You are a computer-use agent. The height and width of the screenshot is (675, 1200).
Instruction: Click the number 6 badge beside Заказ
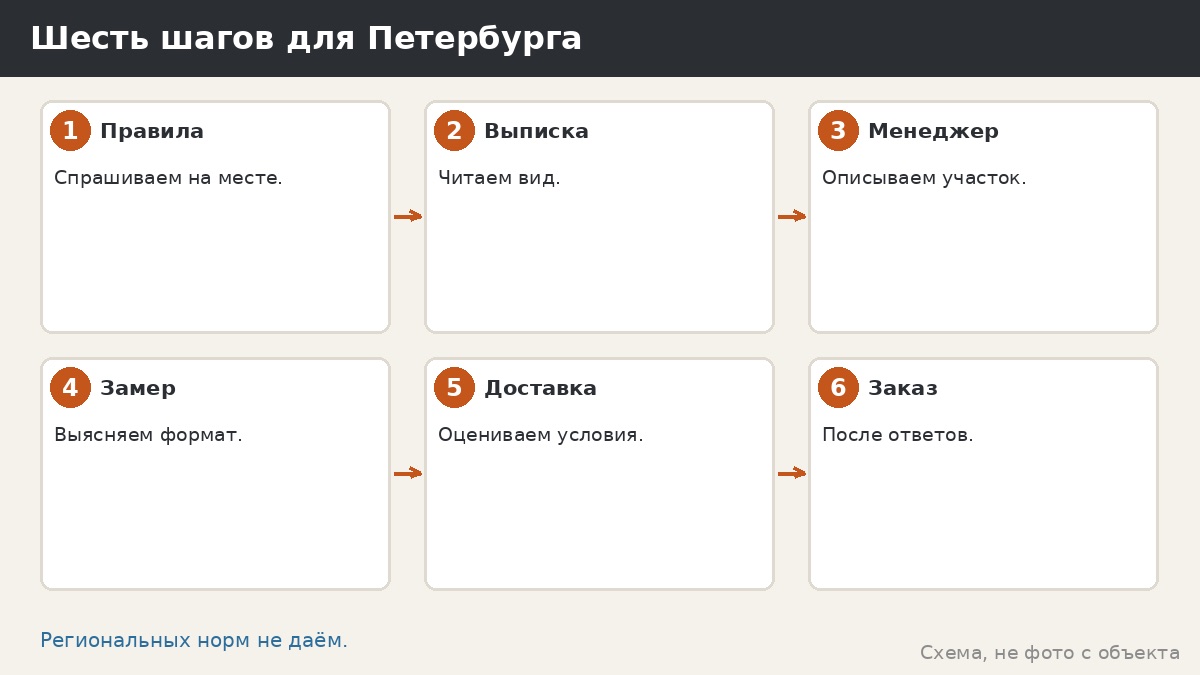[x=838, y=388]
